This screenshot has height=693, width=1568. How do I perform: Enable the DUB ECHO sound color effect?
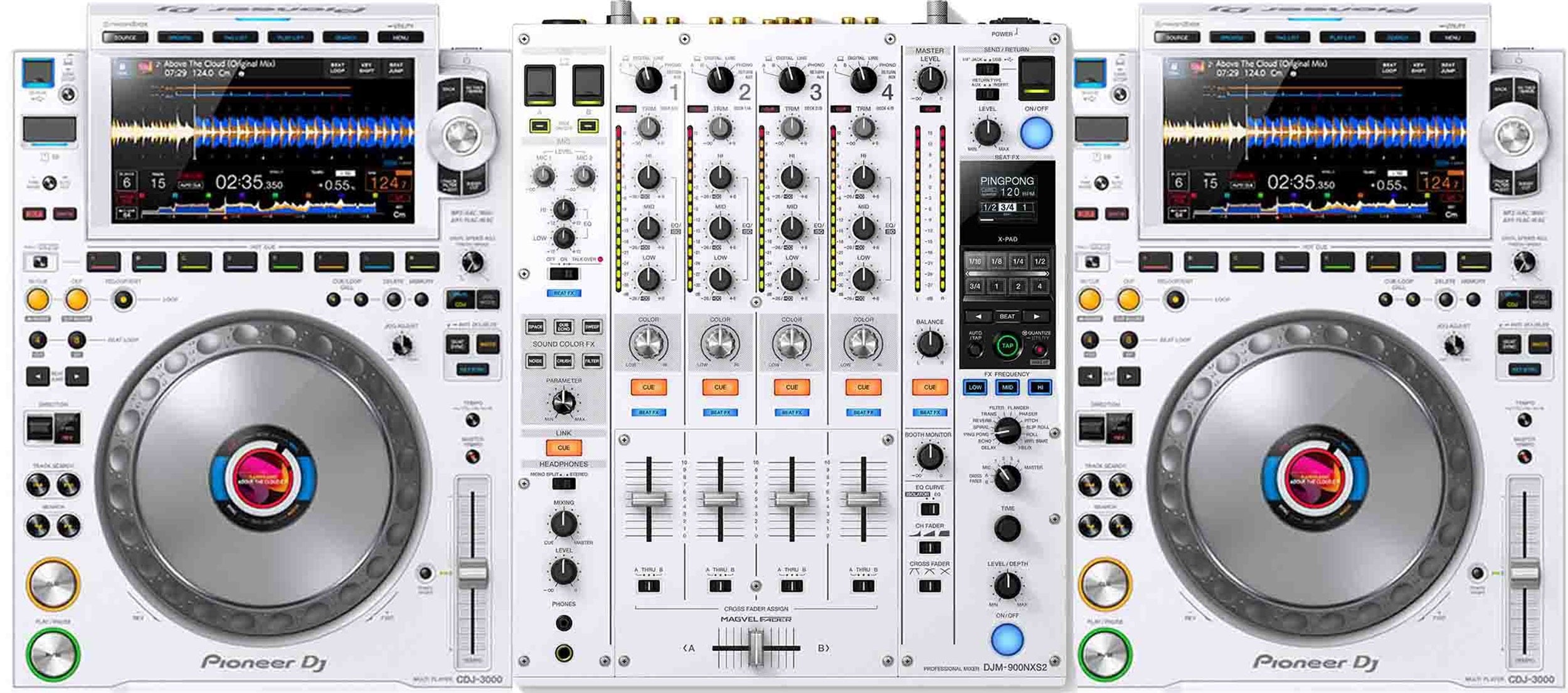click(564, 327)
